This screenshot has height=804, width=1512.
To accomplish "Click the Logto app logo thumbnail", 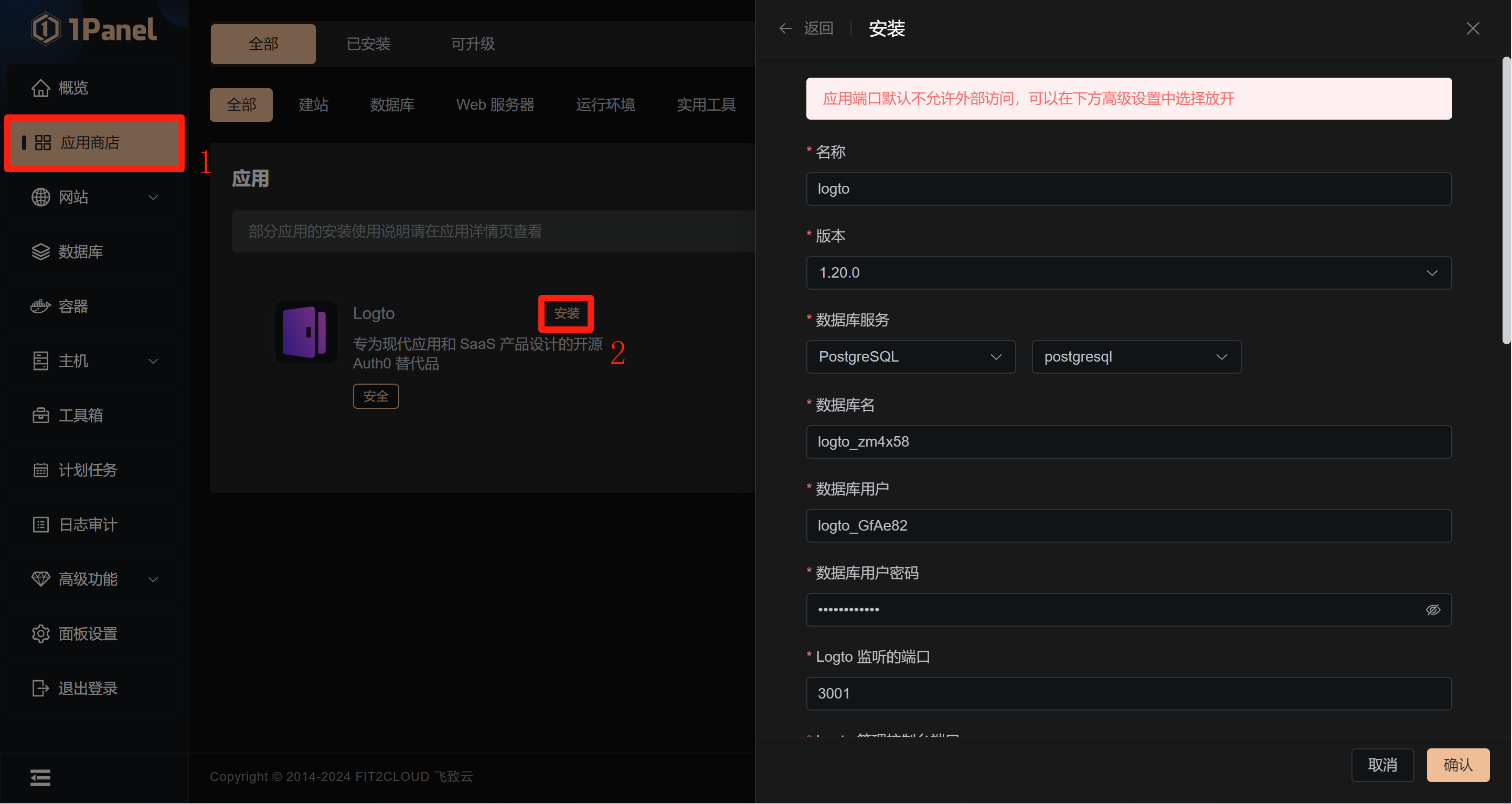I will tap(306, 332).
